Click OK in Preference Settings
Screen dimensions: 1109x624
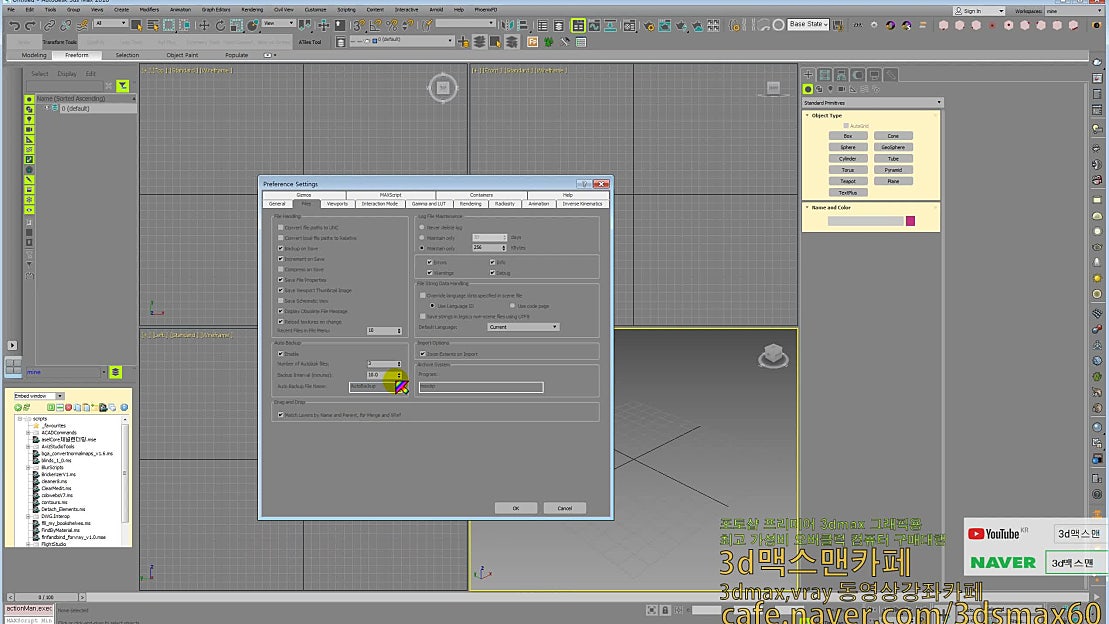[516, 508]
